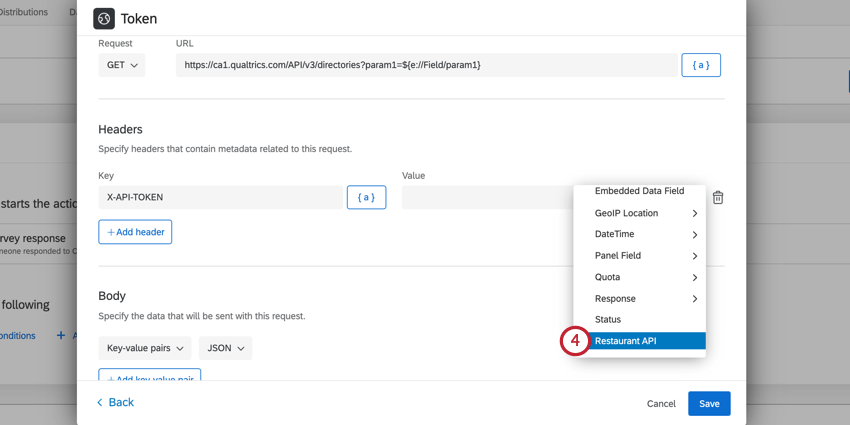Screen dimensions: 850x425
Task: Save the Token configuration
Action: point(709,403)
